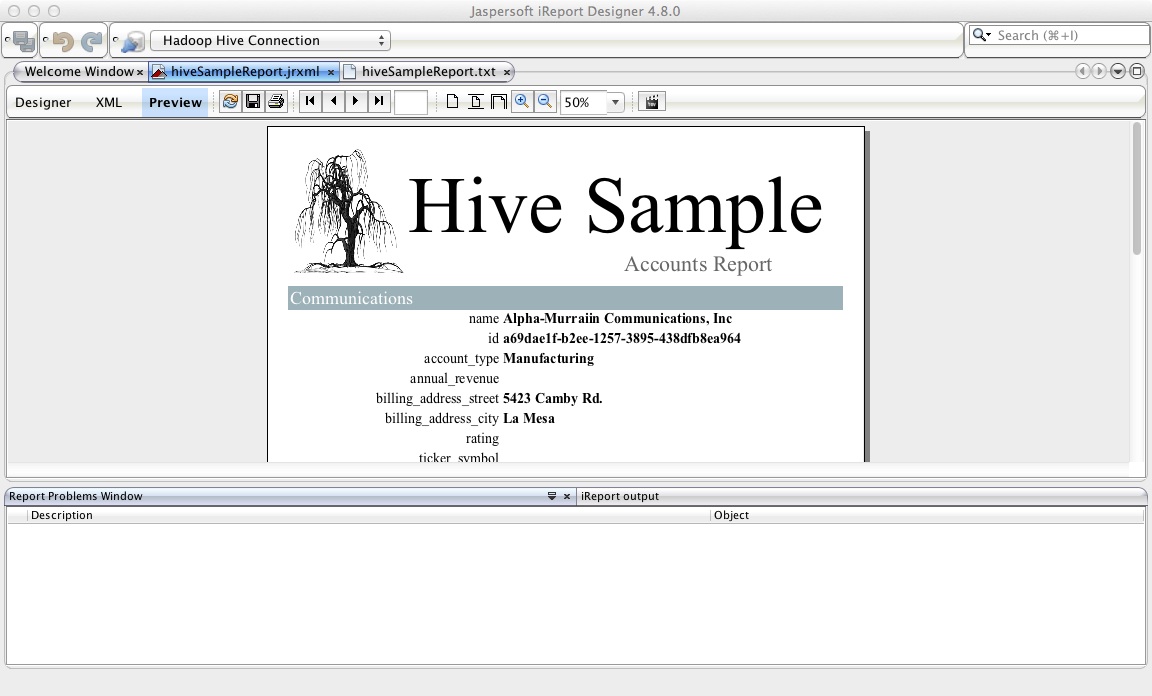
Task: Reload the report preview
Action: (230, 101)
